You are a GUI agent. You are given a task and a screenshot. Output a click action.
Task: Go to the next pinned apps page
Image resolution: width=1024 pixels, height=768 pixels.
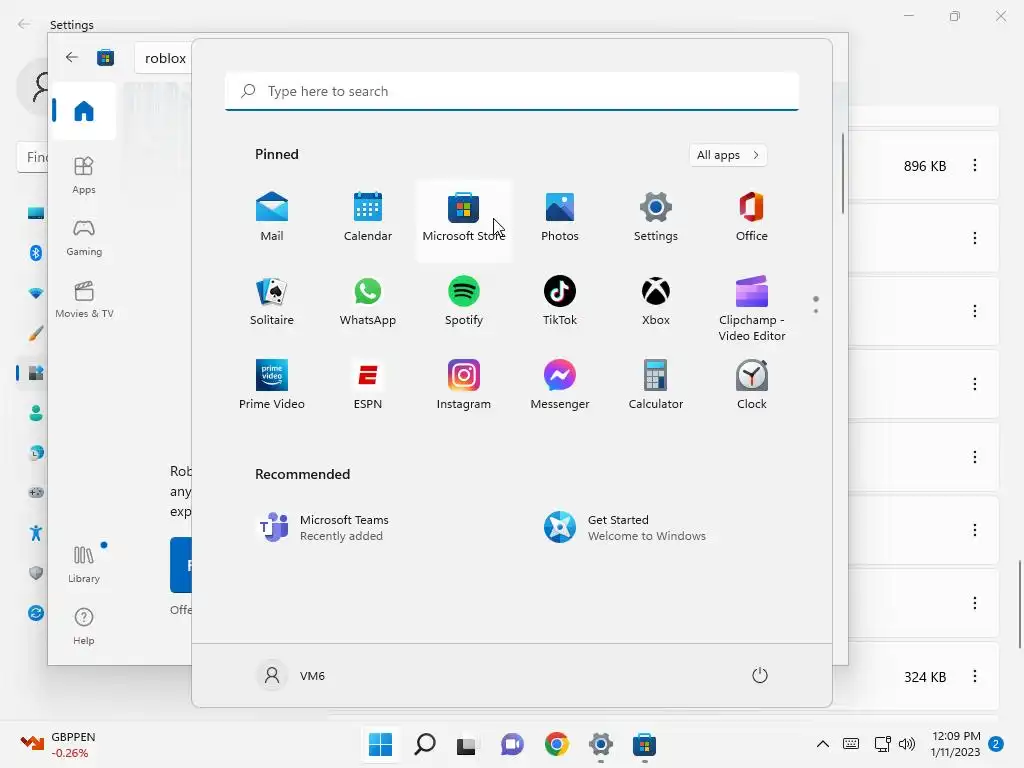[816, 311]
